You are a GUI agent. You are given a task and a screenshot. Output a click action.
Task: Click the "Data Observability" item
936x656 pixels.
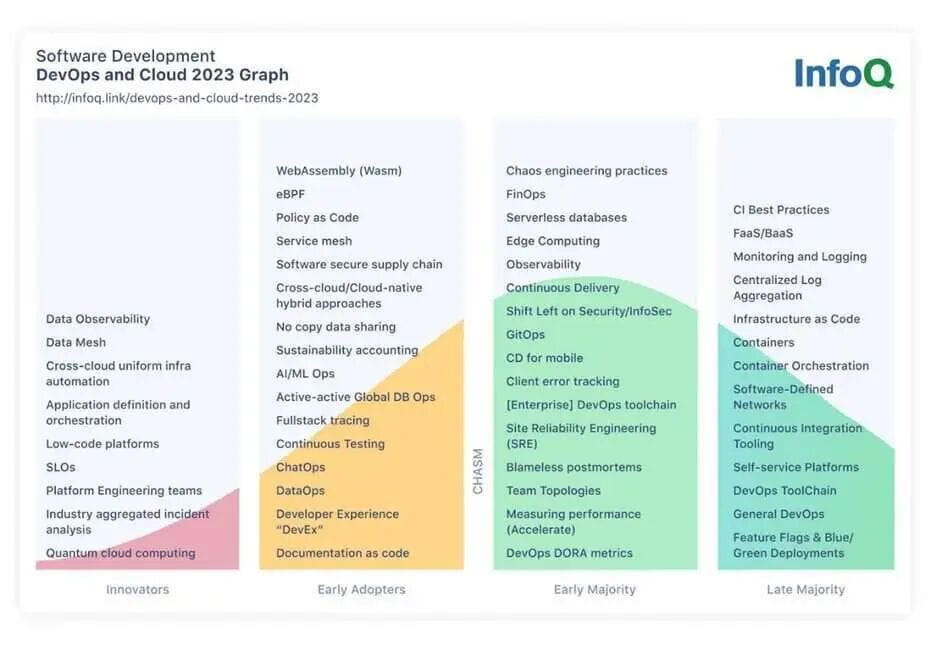pos(98,319)
